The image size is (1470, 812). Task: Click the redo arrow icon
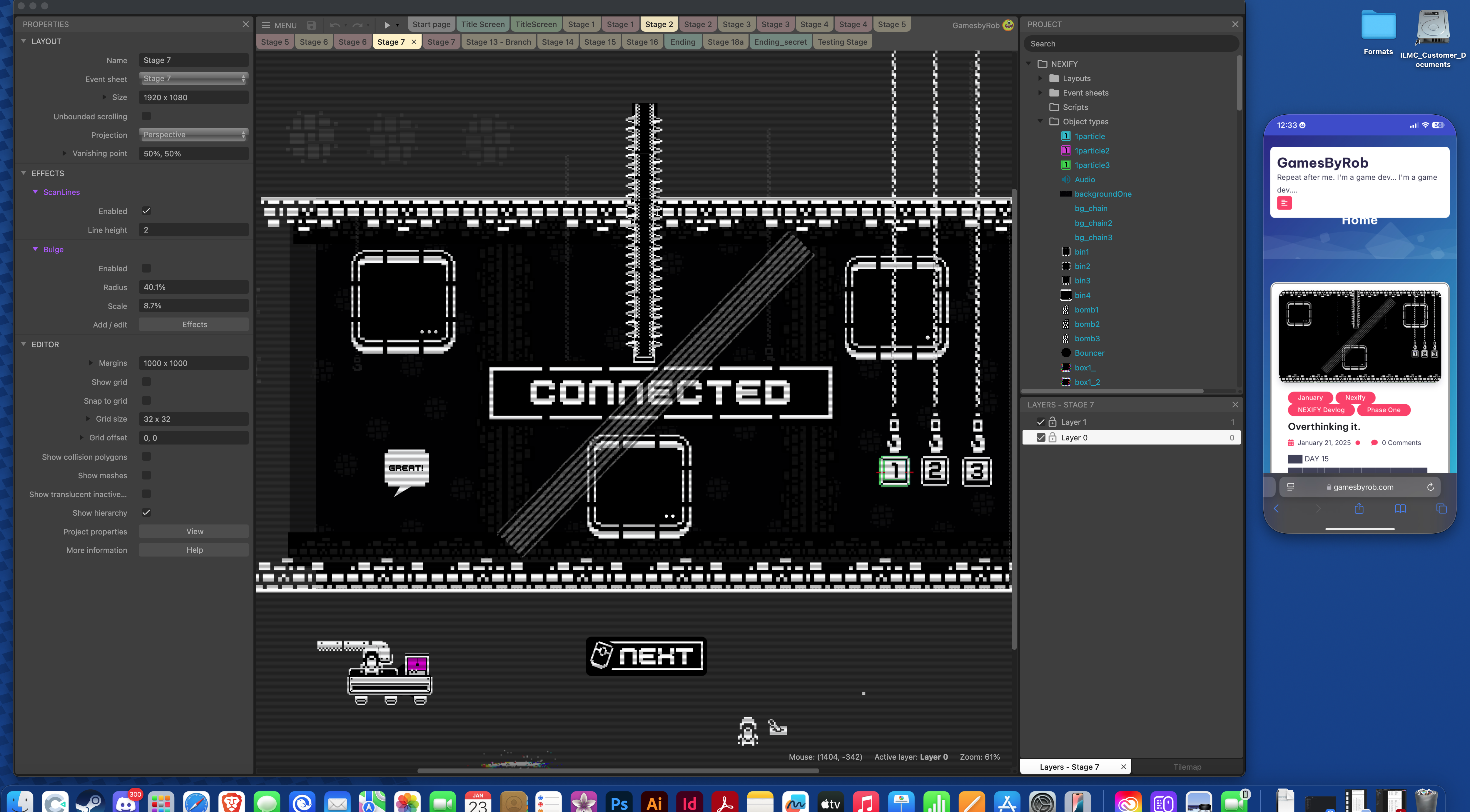357,25
